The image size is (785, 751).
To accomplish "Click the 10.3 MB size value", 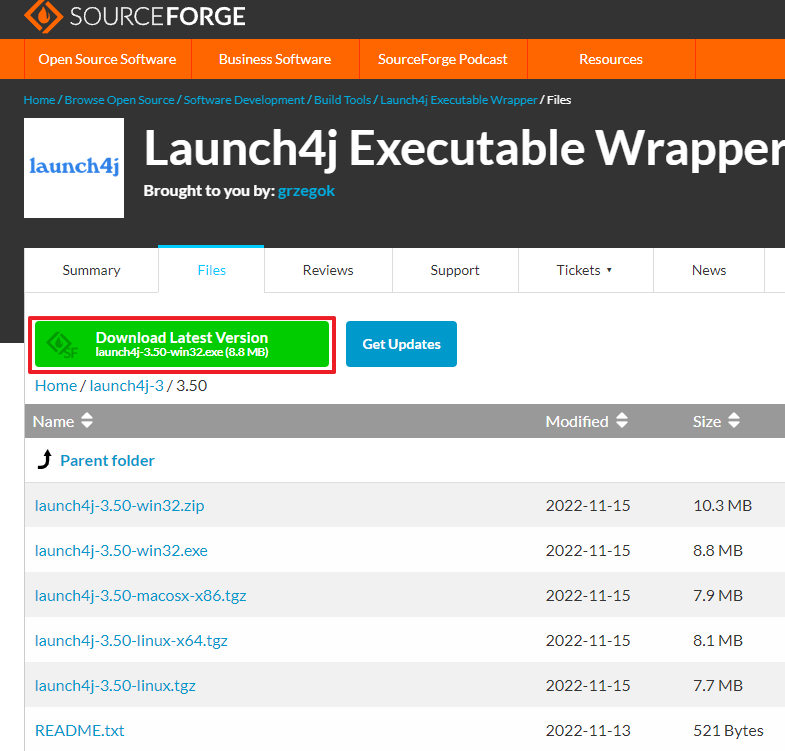I will [722, 505].
